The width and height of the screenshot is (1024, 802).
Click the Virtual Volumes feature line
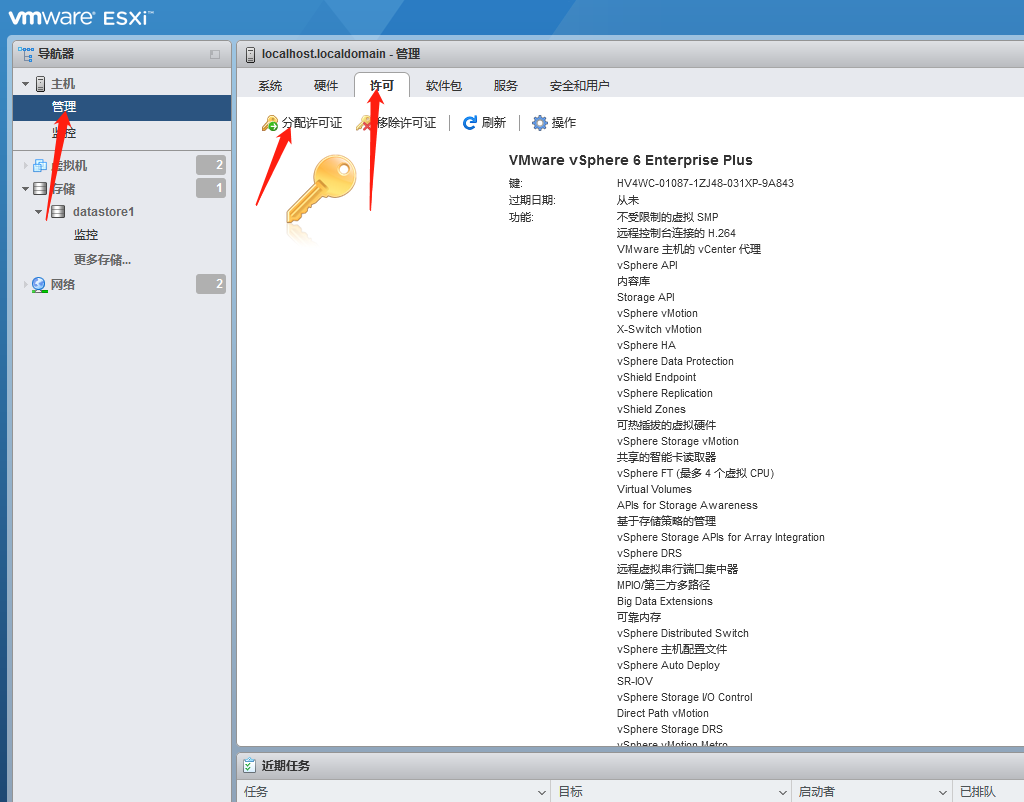(x=654, y=489)
